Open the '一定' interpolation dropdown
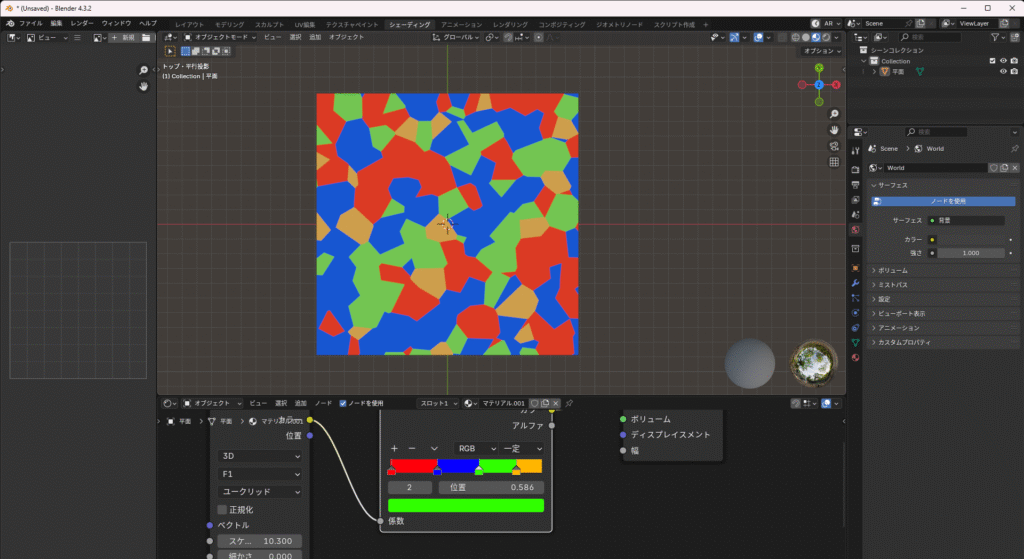The height and width of the screenshot is (559, 1024). 522,449
